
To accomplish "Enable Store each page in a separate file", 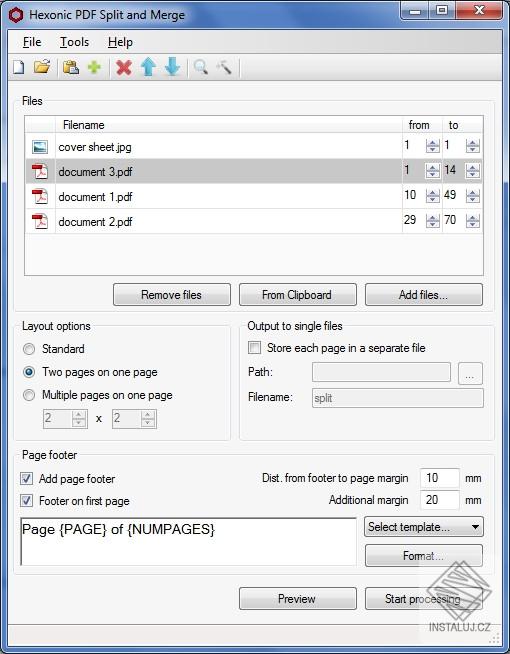I will pos(254,348).
